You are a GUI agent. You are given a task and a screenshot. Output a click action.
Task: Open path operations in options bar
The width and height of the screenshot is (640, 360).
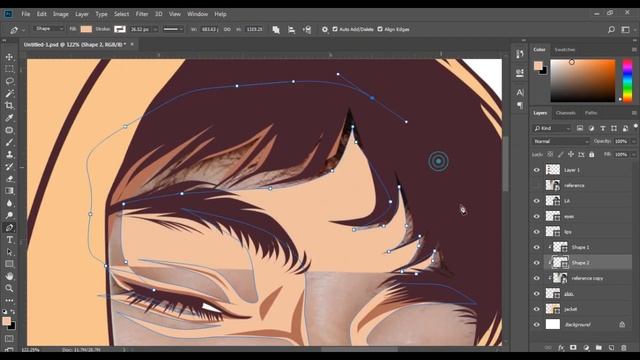click(x=276, y=29)
